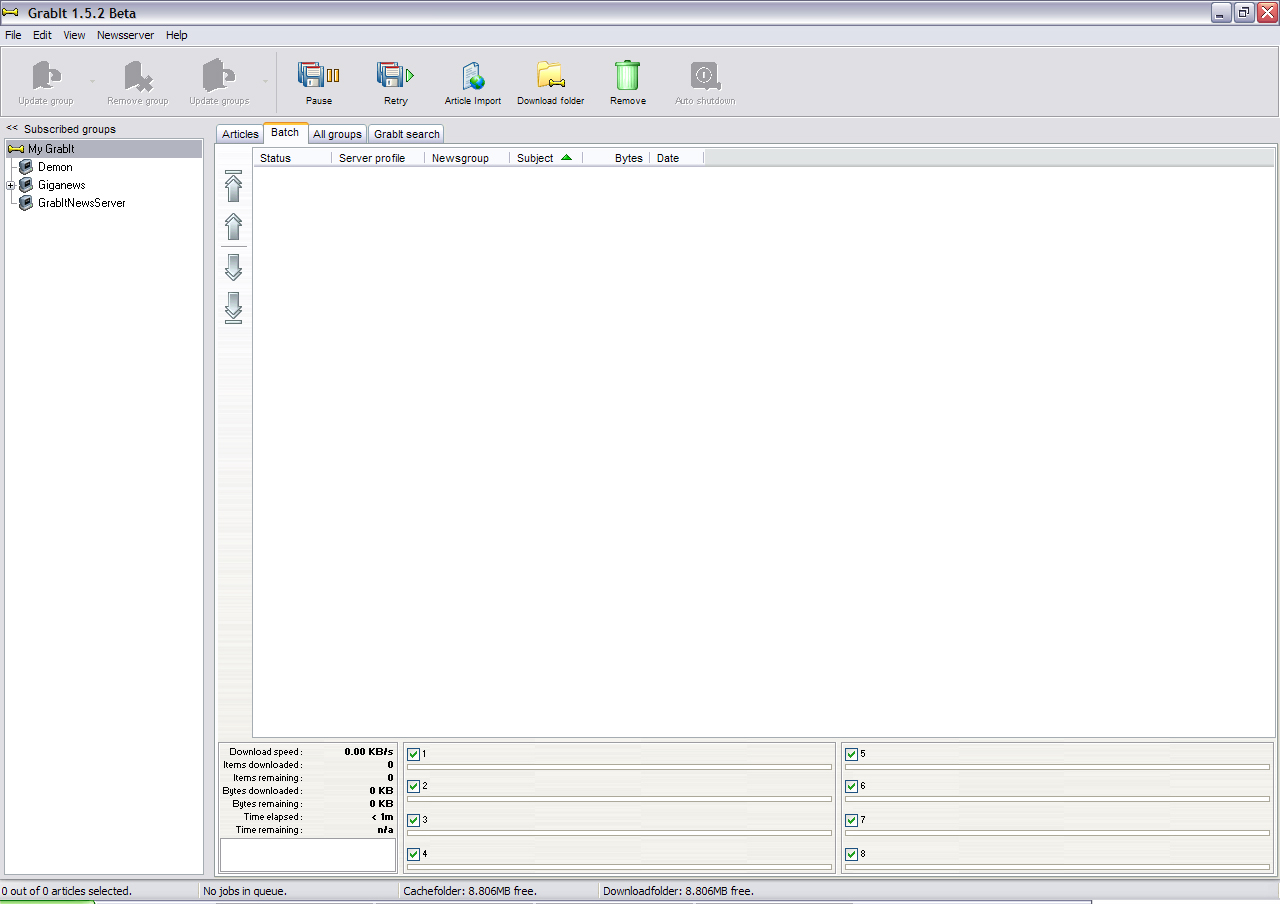Click the My GrabIt key icon
The image size is (1280, 904).
coord(16,149)
